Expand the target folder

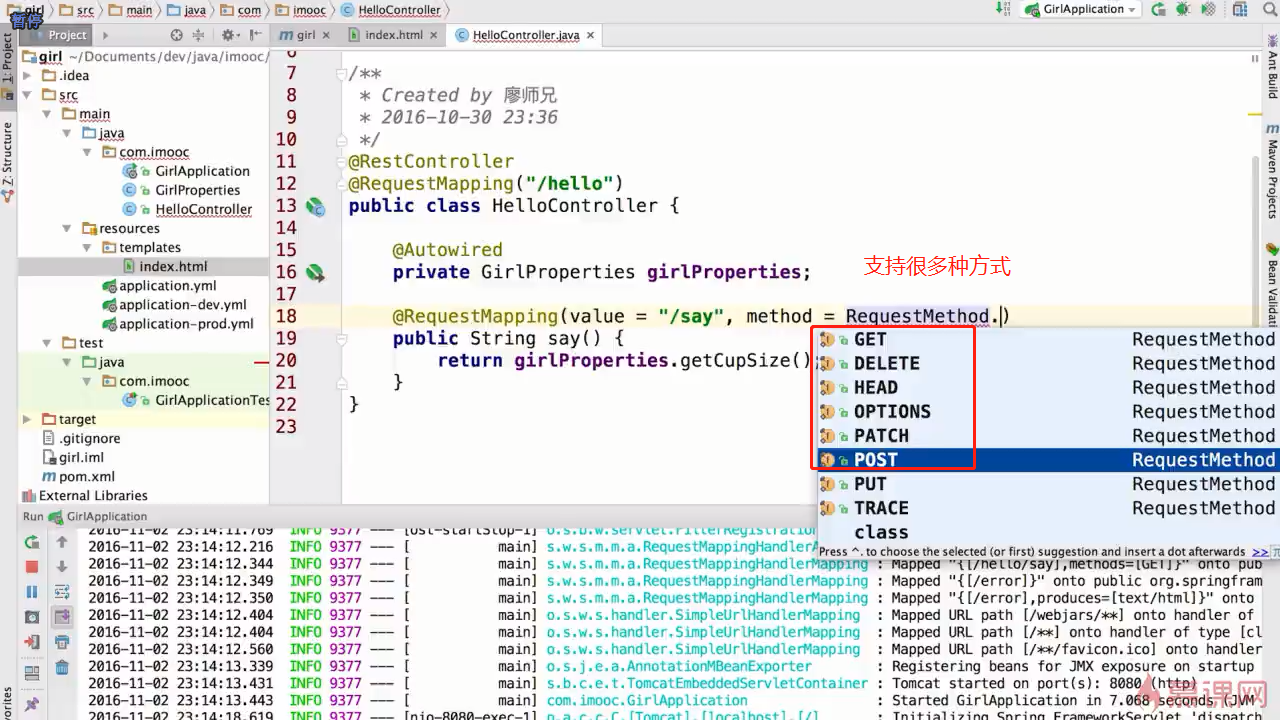tap(29, 419)
